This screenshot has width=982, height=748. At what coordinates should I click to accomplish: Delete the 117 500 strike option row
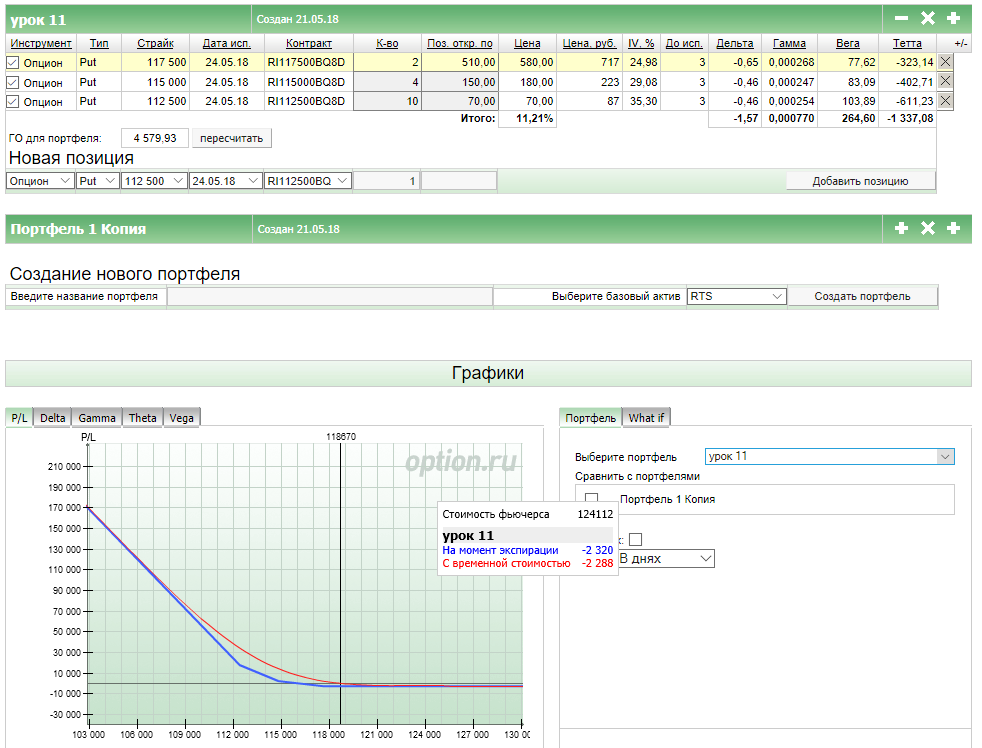pos(945,62)
